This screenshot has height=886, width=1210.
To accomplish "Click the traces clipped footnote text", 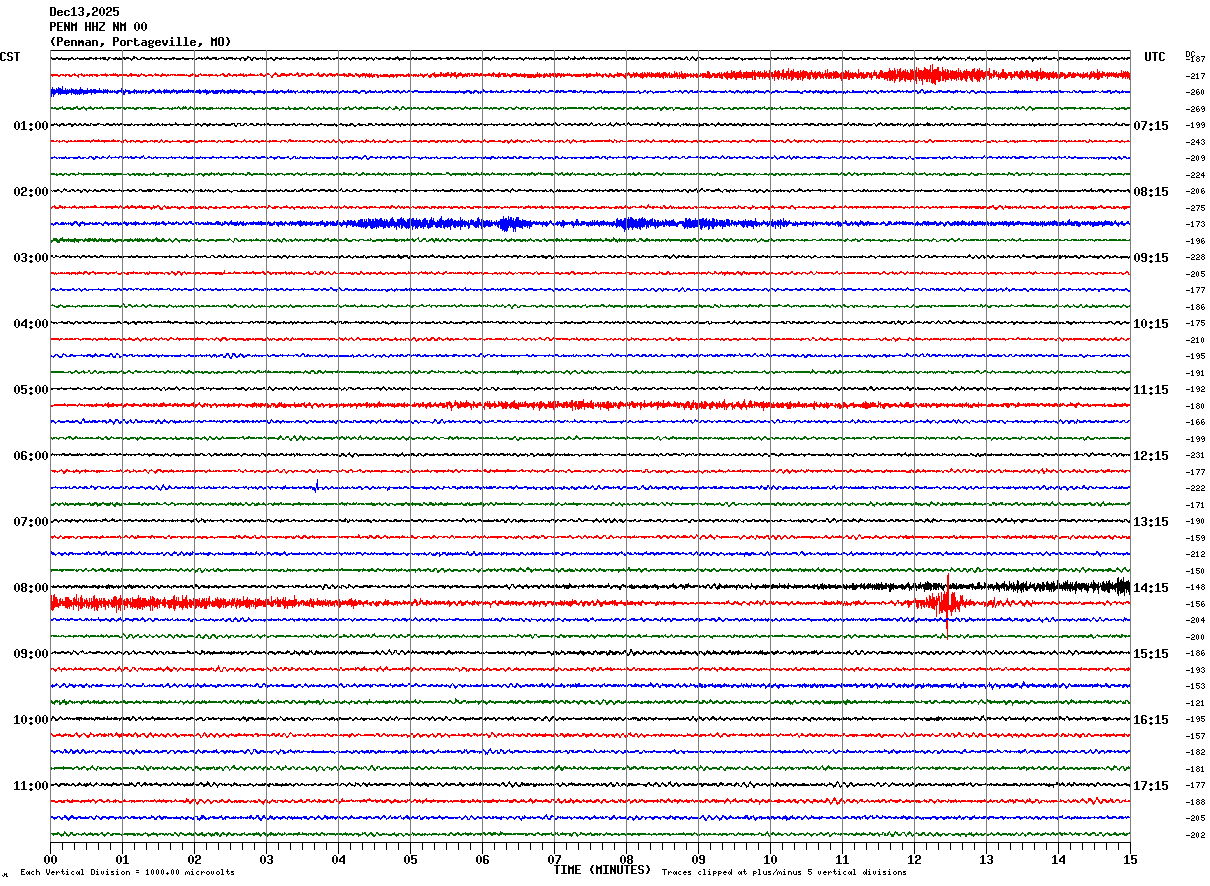I will pyautogui.click(x=784, y=873).
